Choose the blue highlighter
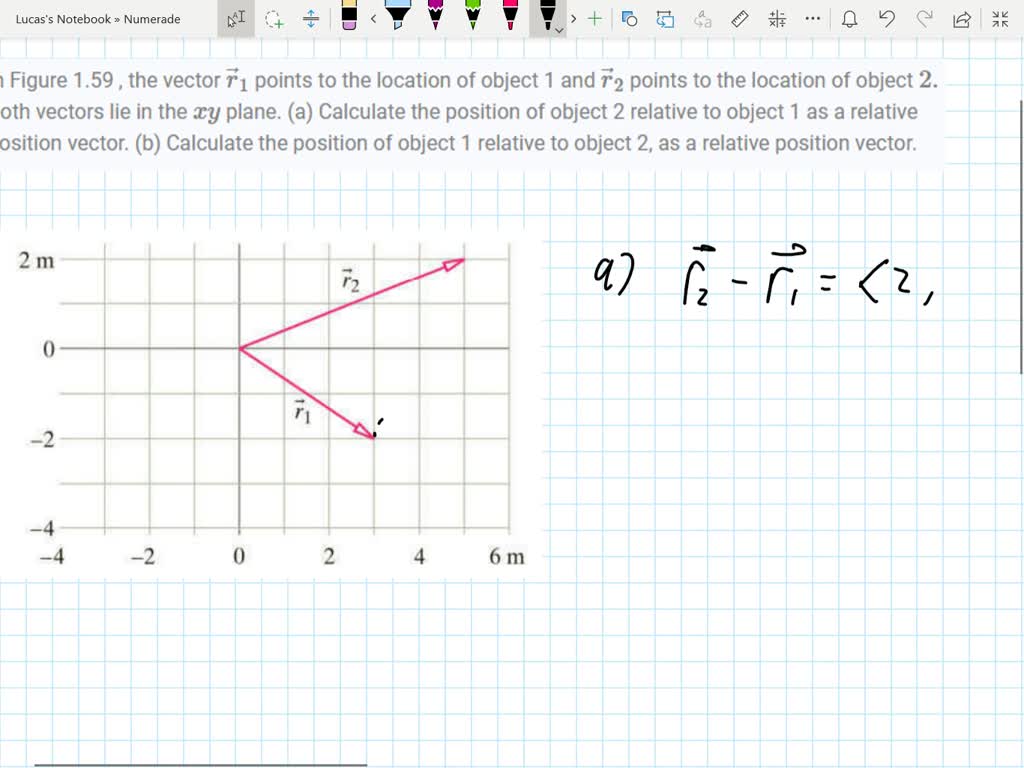Screen dimensions: 1024x768 tap(396, 18)
